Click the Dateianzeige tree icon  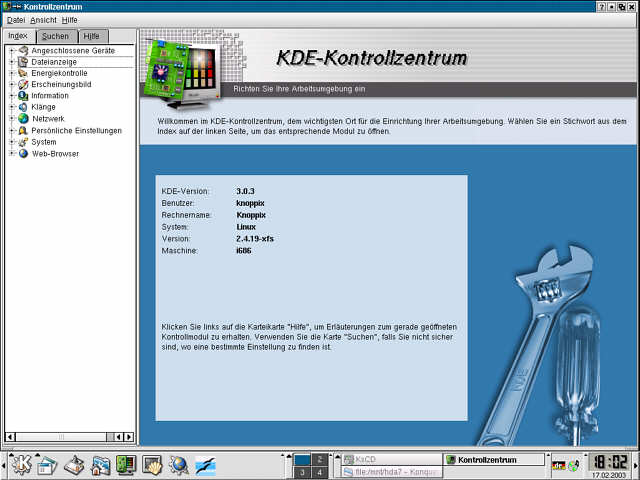[x=23, y=62]
